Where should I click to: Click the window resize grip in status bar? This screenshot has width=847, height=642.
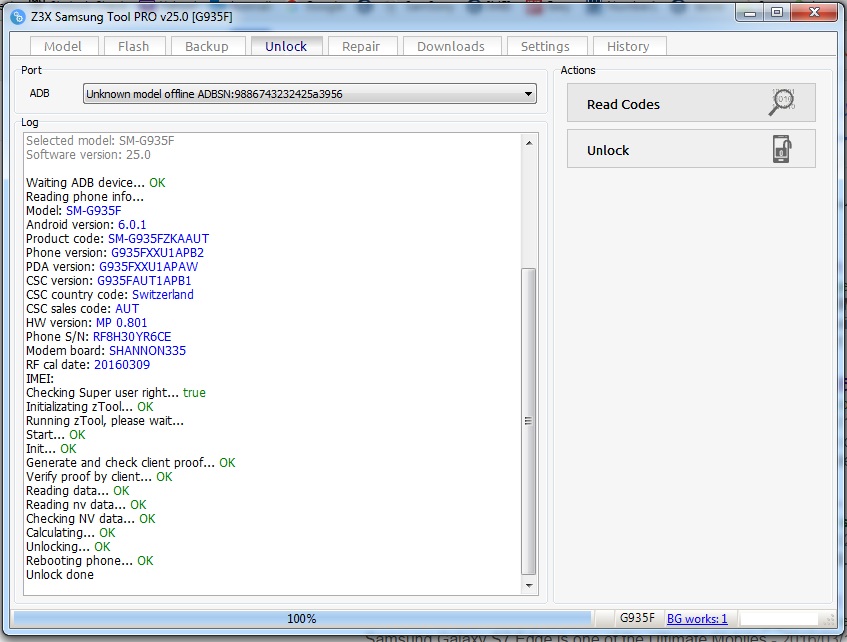[829, 620]
